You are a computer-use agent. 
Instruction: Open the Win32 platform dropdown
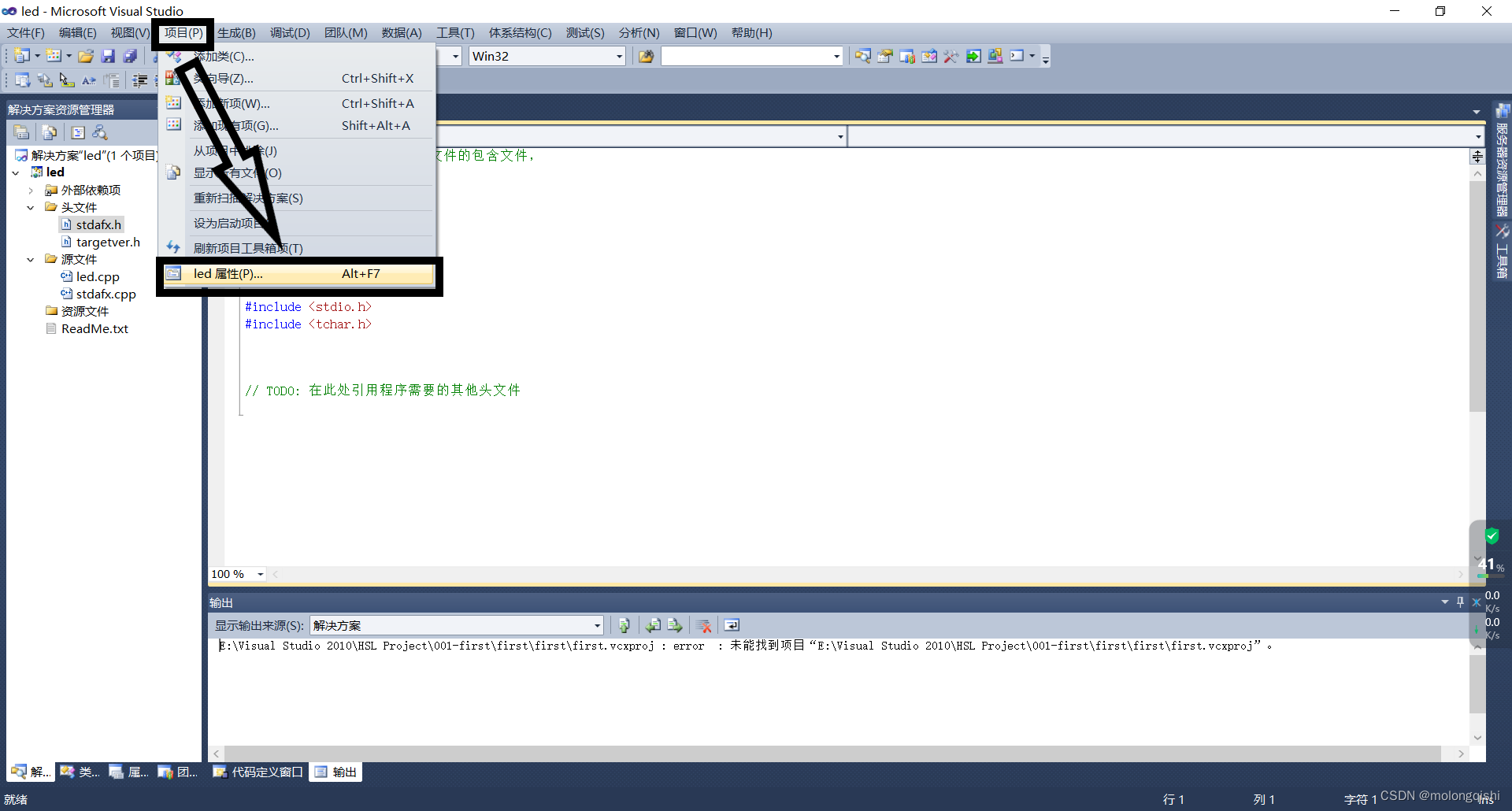point(619,56)
